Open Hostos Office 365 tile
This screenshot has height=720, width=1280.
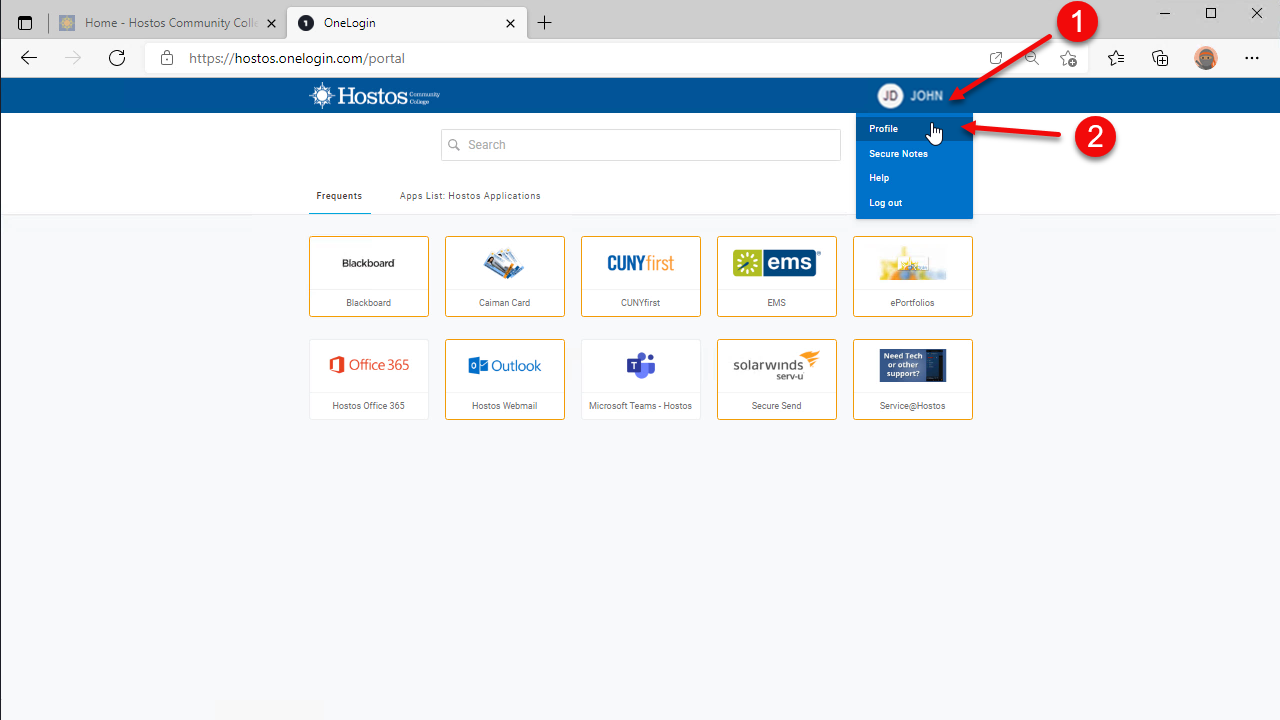point(368,379)
